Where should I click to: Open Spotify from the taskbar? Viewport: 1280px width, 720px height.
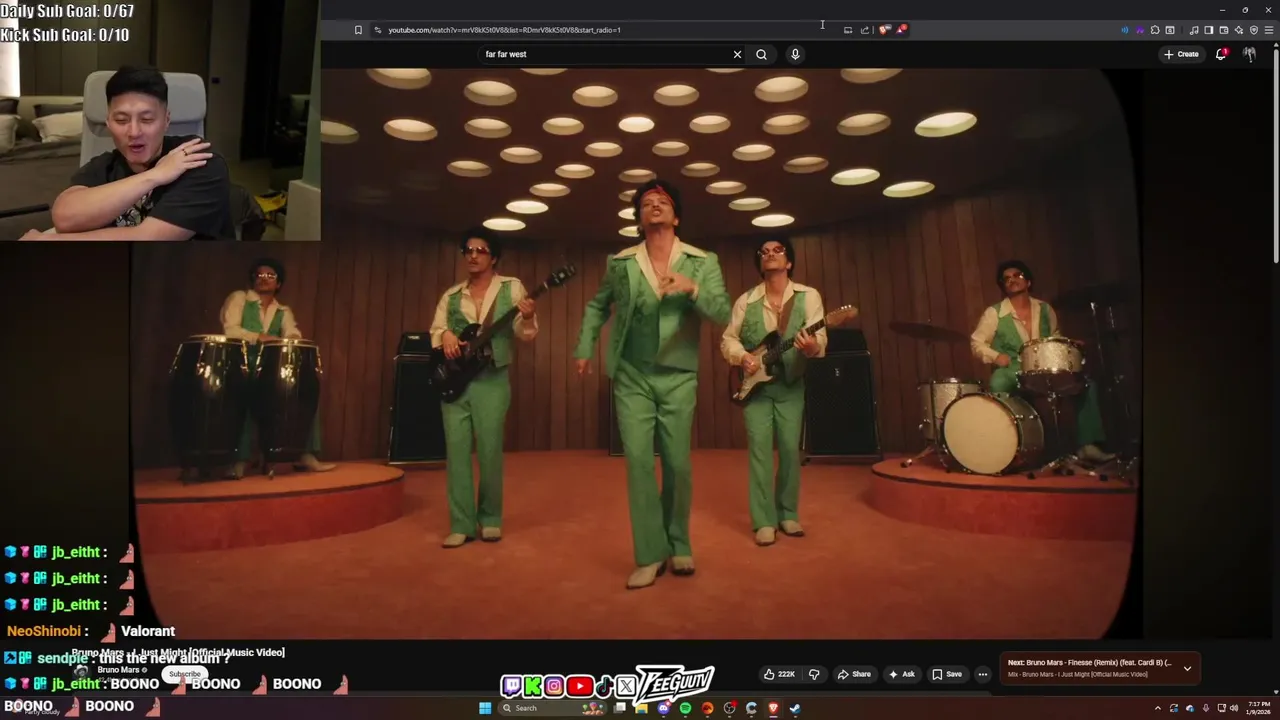click(x=685, y=708)
